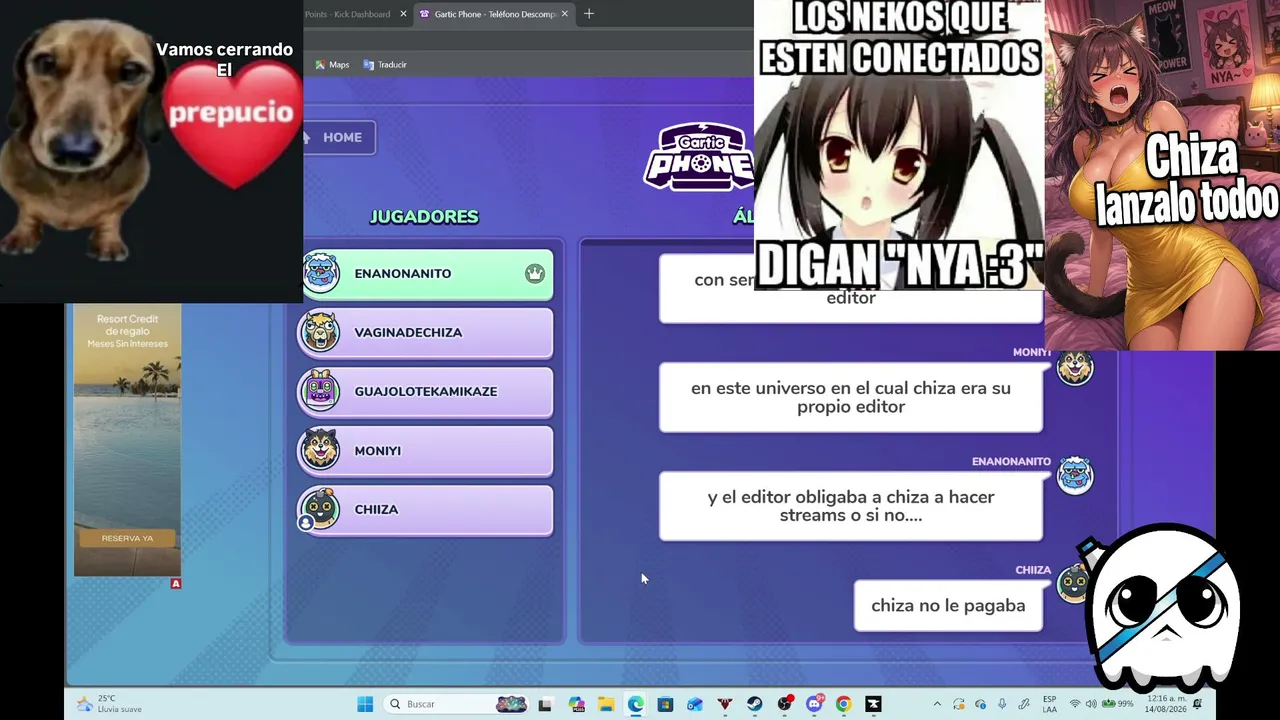Open the Copilot app in the taskbar
Image resolution: width=1280 pixels, height=720 pixels.
click(576, 704)
